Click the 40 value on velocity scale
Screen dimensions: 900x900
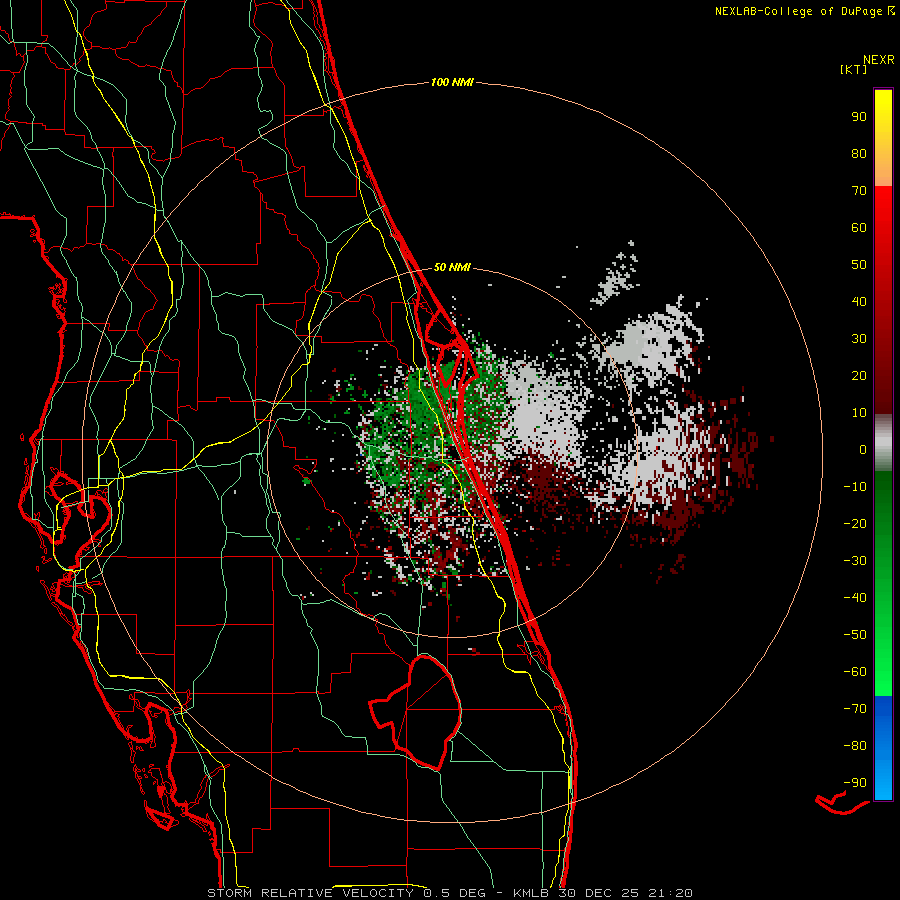pos(859,302)
